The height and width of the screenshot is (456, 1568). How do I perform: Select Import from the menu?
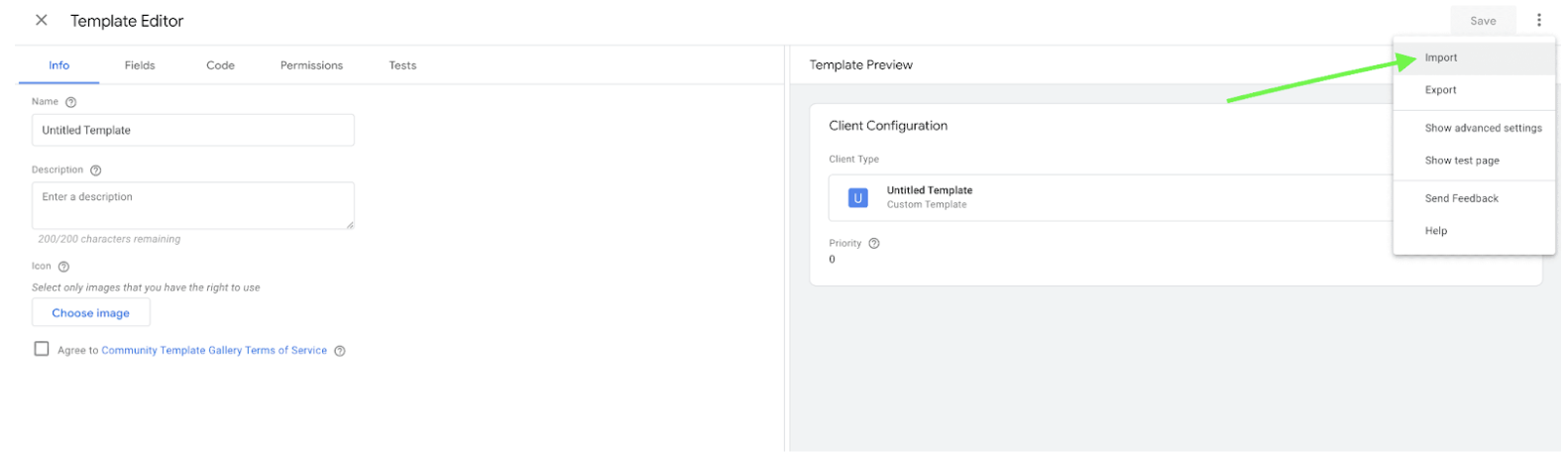coord(1440,58)
